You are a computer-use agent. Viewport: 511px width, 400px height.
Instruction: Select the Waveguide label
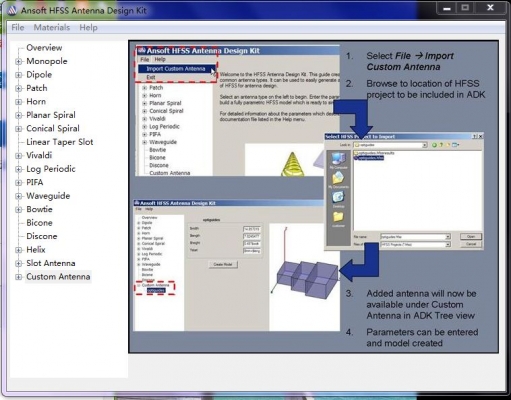click(48, 196)
